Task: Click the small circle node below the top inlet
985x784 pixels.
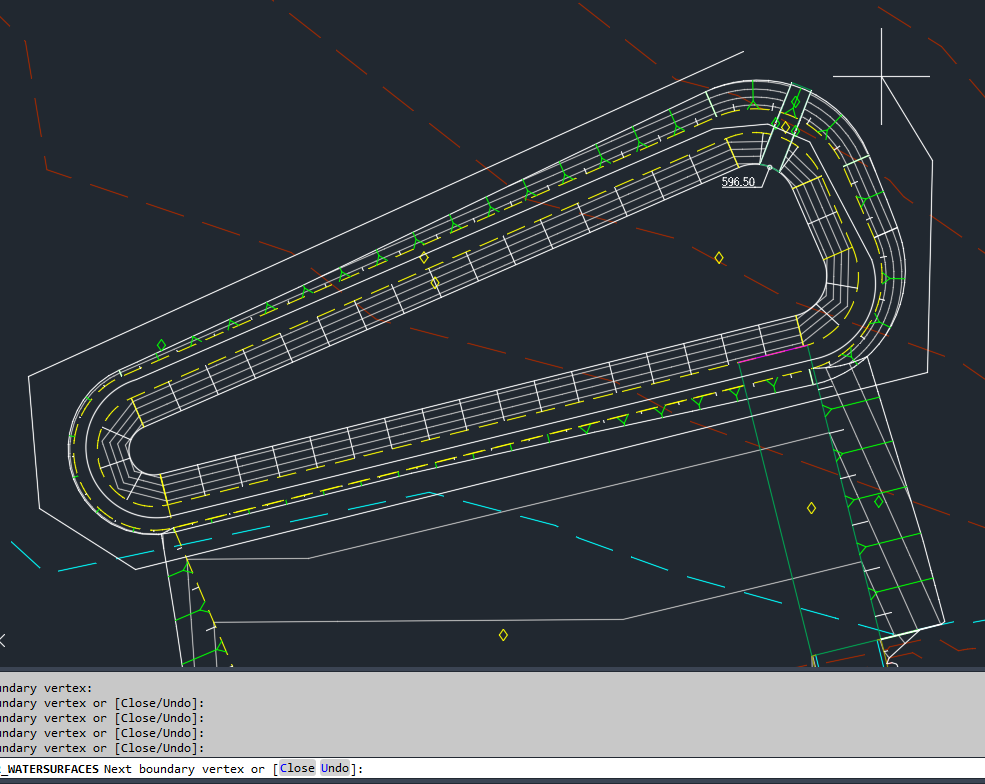Action: click(x=769, y=167)
